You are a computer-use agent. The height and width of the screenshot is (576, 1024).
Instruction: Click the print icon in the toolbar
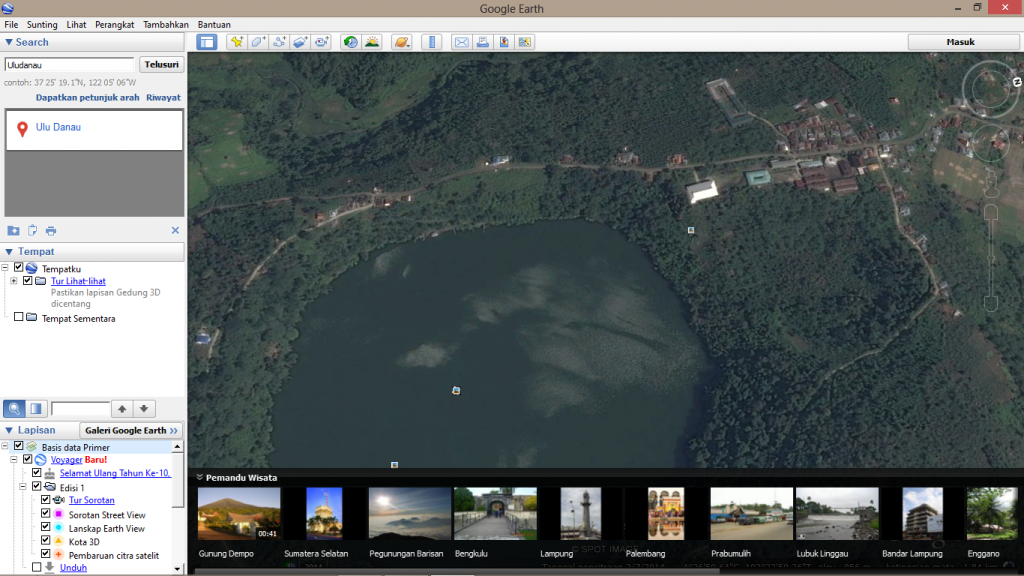pyautogui.click(x=483, y=42)
